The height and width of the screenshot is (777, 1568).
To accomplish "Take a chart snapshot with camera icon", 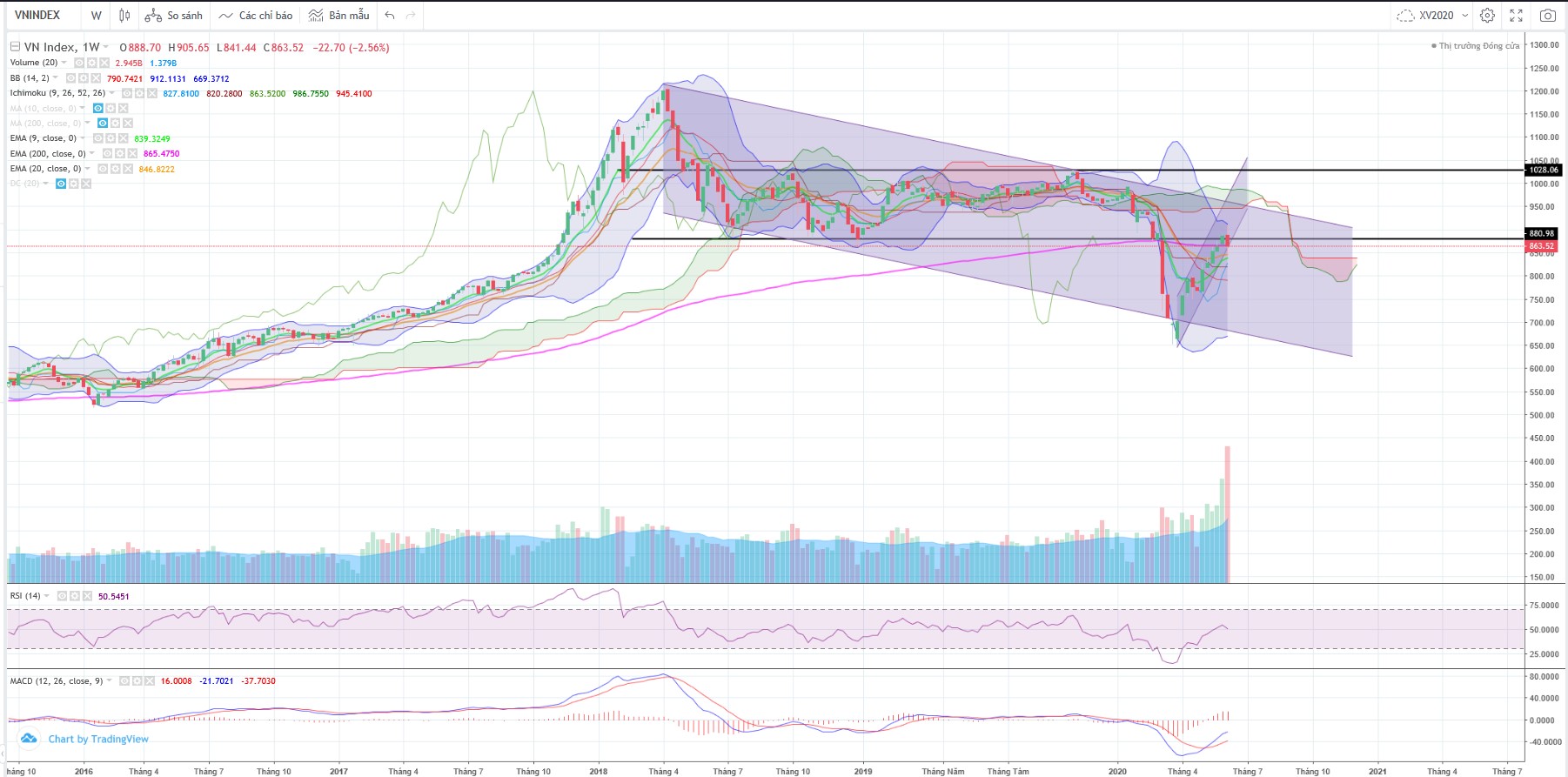I will point(1547,16).
